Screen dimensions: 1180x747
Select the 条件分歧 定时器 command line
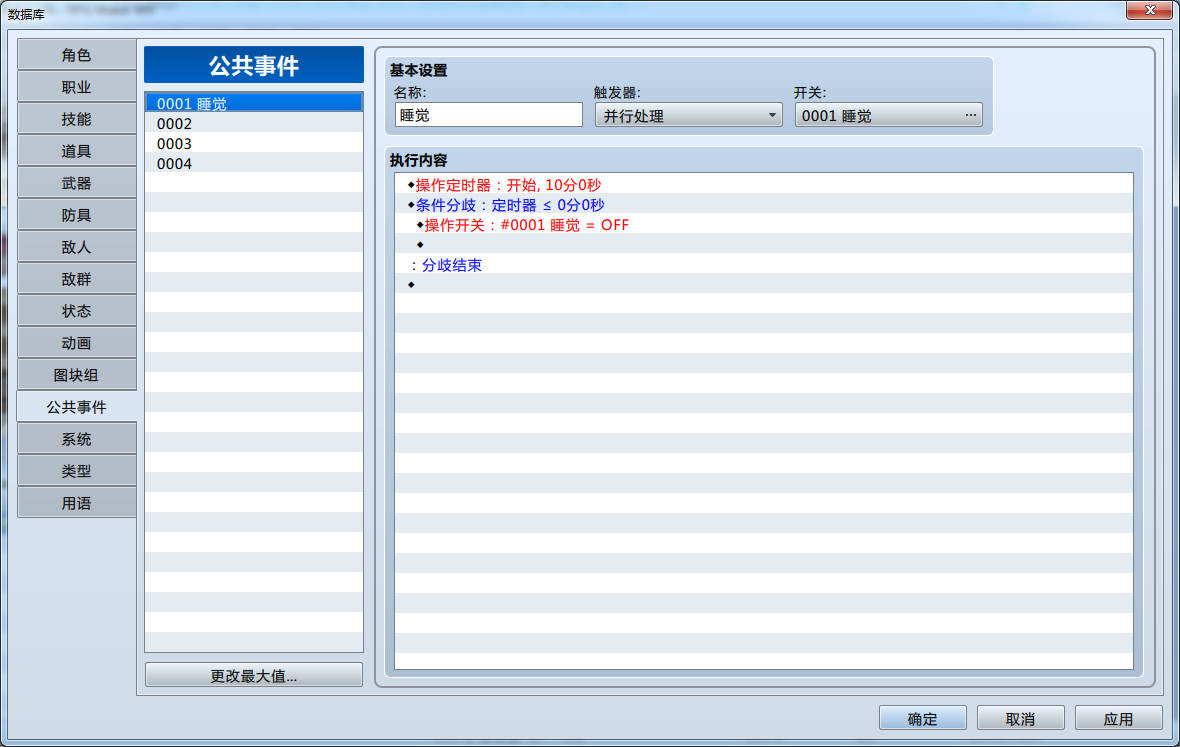[x=764, y=205]
